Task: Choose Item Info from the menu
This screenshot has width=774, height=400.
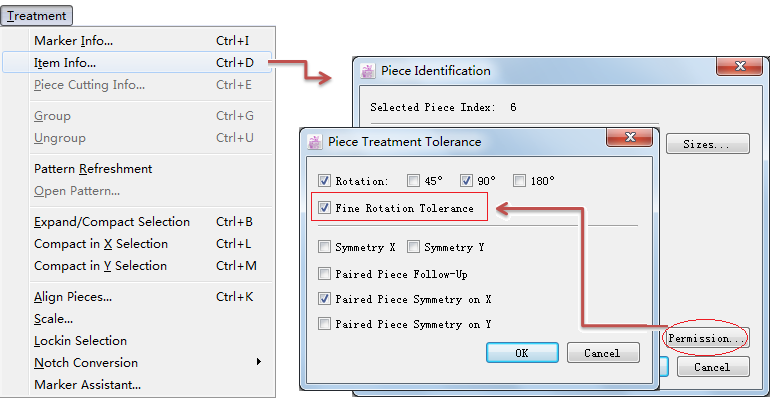Action: (x=65, y=63)
